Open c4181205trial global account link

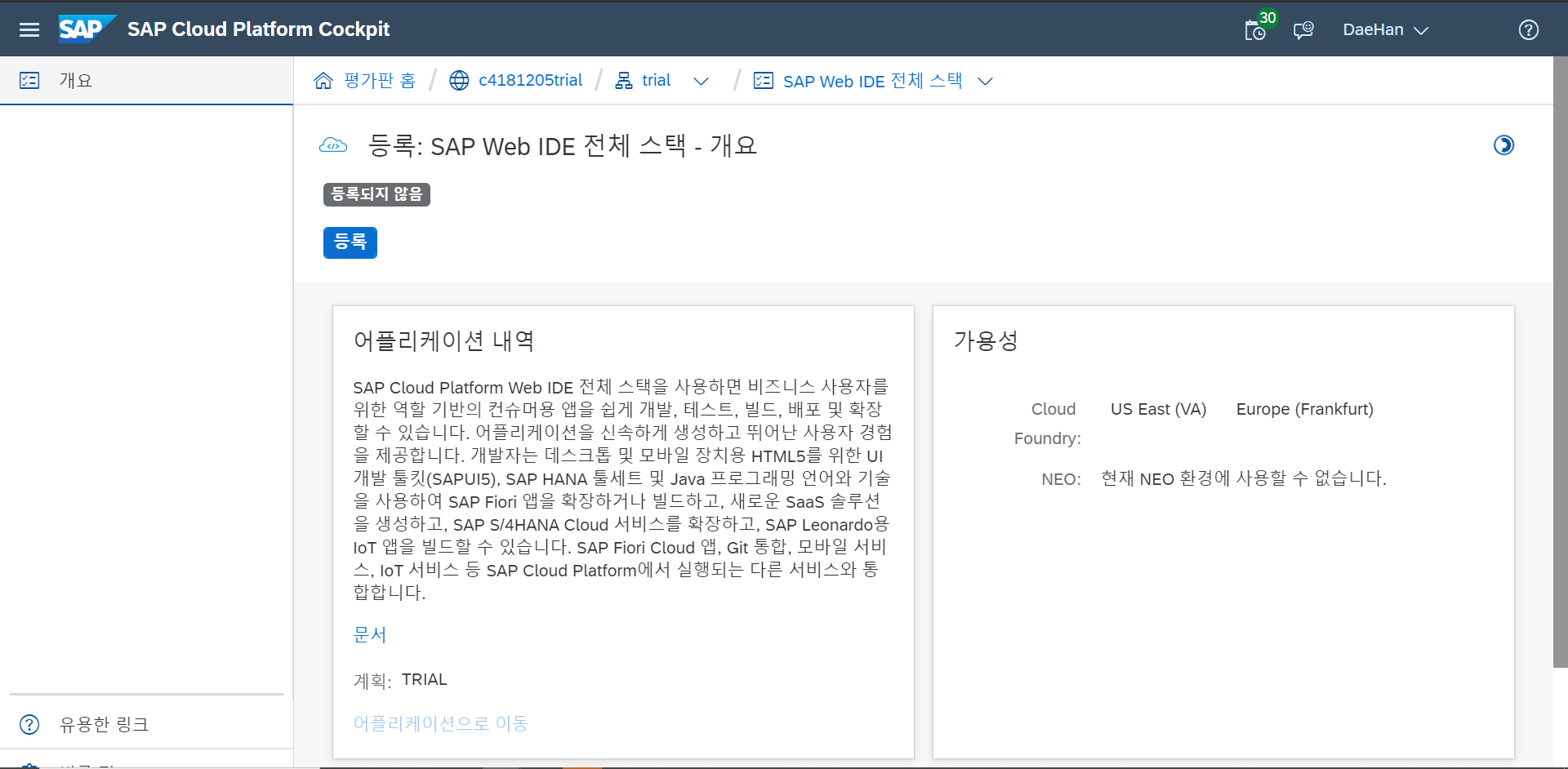(530, 81)
